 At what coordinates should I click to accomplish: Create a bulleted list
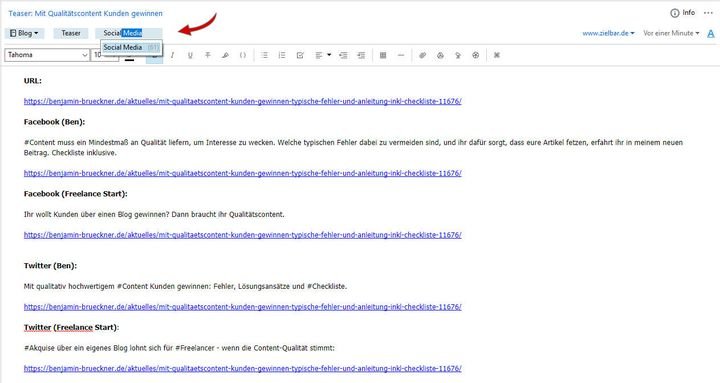[x=264, y=55]
